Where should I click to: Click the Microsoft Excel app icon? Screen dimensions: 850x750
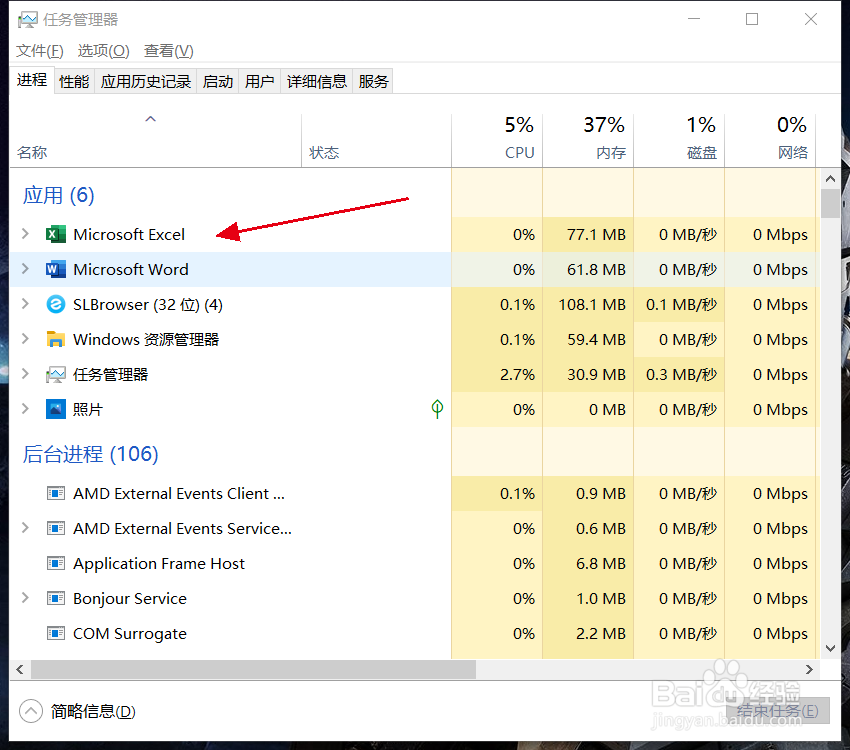click(x=55, y=235)
